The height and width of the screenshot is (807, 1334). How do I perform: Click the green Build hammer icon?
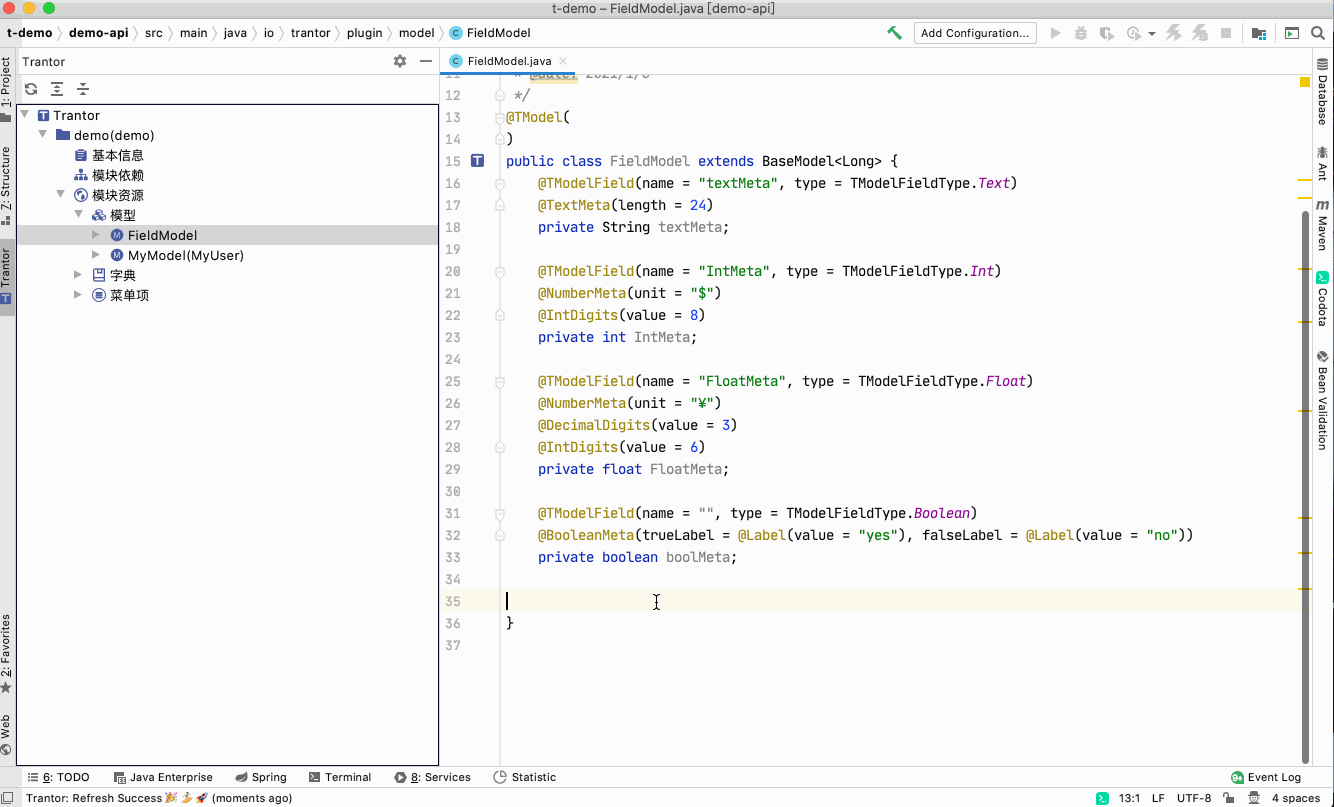pyautogui.click(x=894, y=33)
